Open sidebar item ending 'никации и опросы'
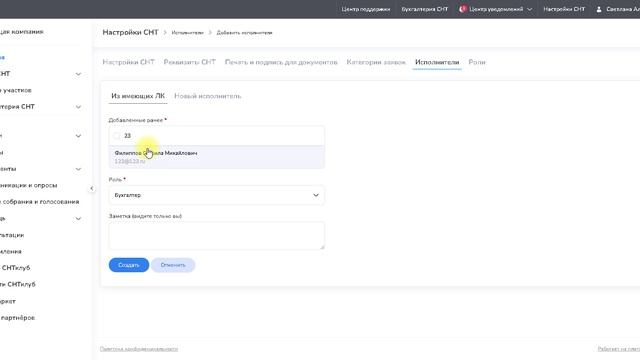The height and width of the screenshot is (360, 640). tap(29, 185)
